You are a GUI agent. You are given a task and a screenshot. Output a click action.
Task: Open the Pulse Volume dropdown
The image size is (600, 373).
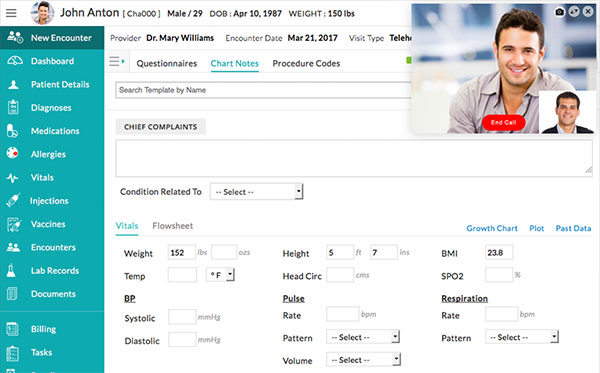coord(363,360)
